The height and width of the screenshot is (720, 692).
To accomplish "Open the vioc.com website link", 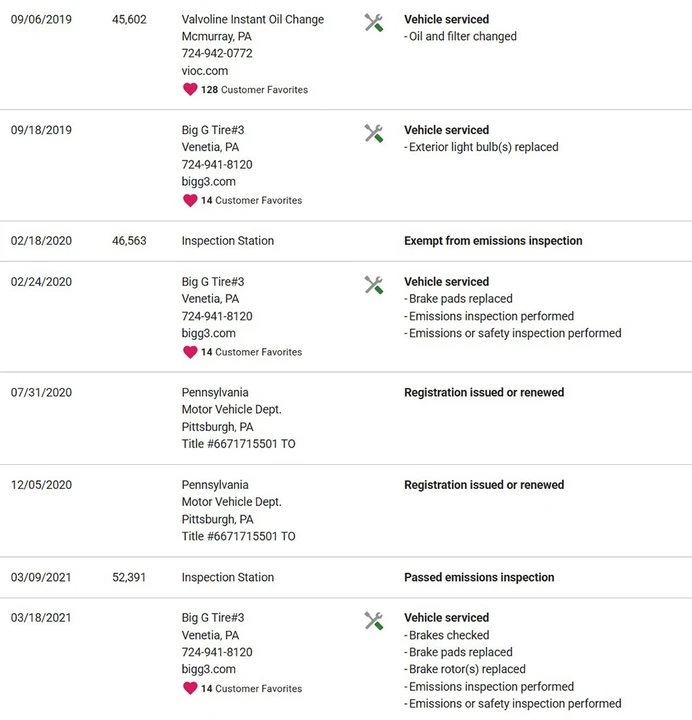I will click(x=205, y=71).
